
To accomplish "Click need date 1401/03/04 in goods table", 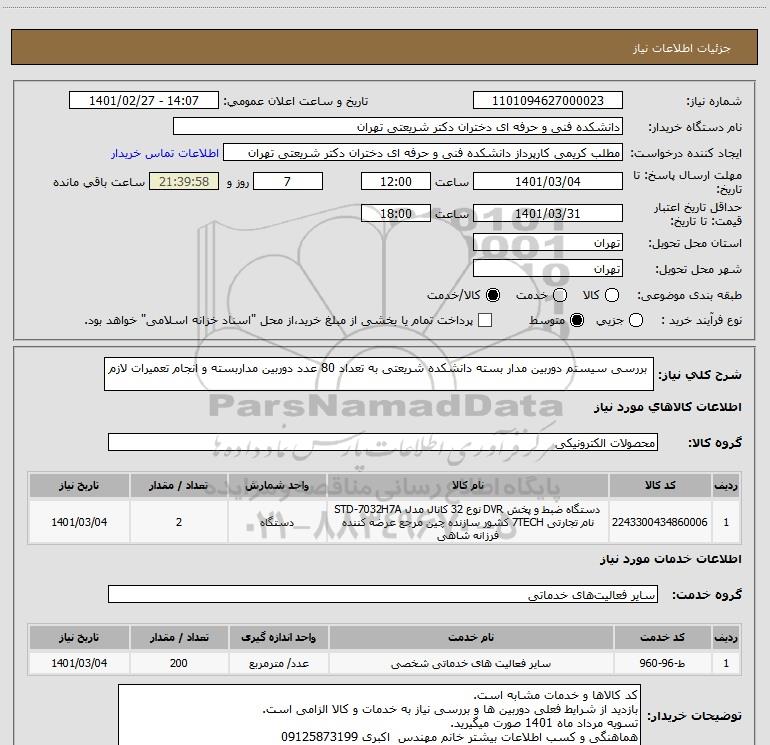I will click(79, 522).
